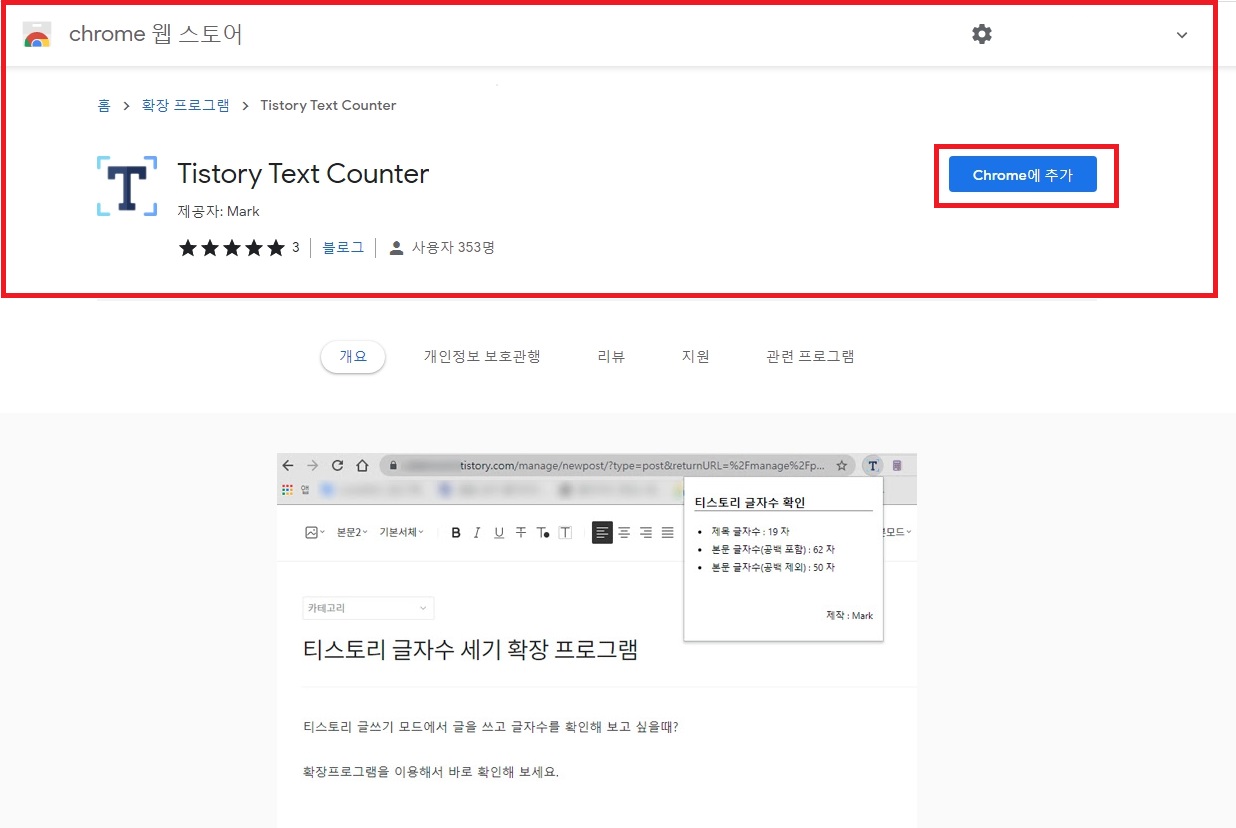Expand the account dropdown chevron in header

[1182, 35]
